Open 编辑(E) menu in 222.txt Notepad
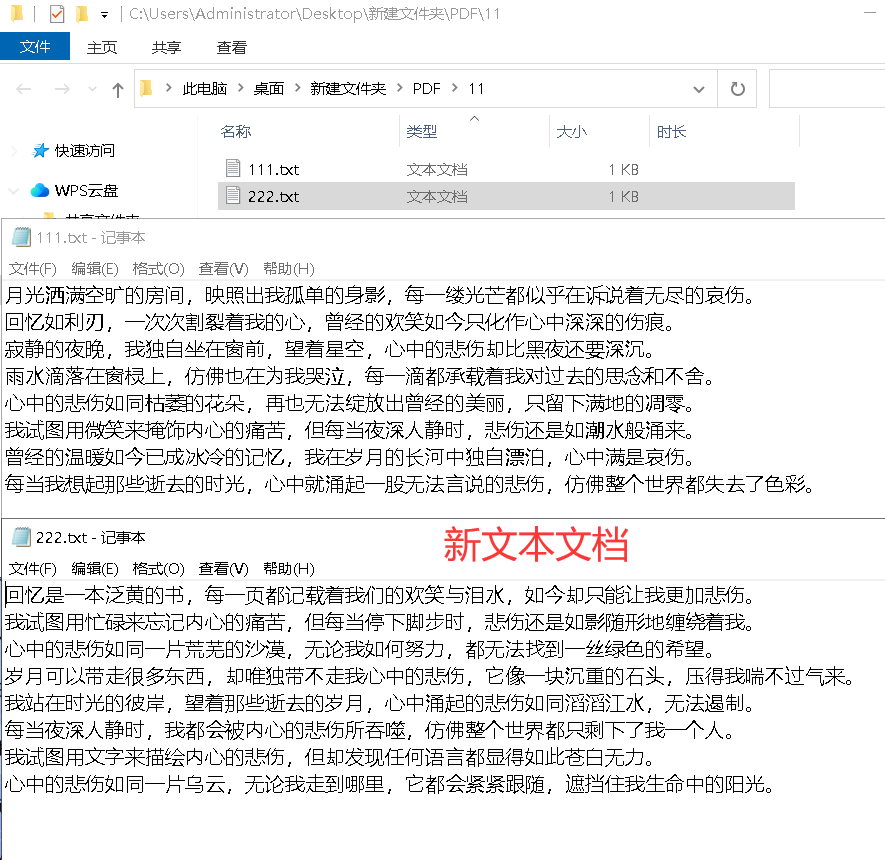885x860 pixels. pos(95,568)
